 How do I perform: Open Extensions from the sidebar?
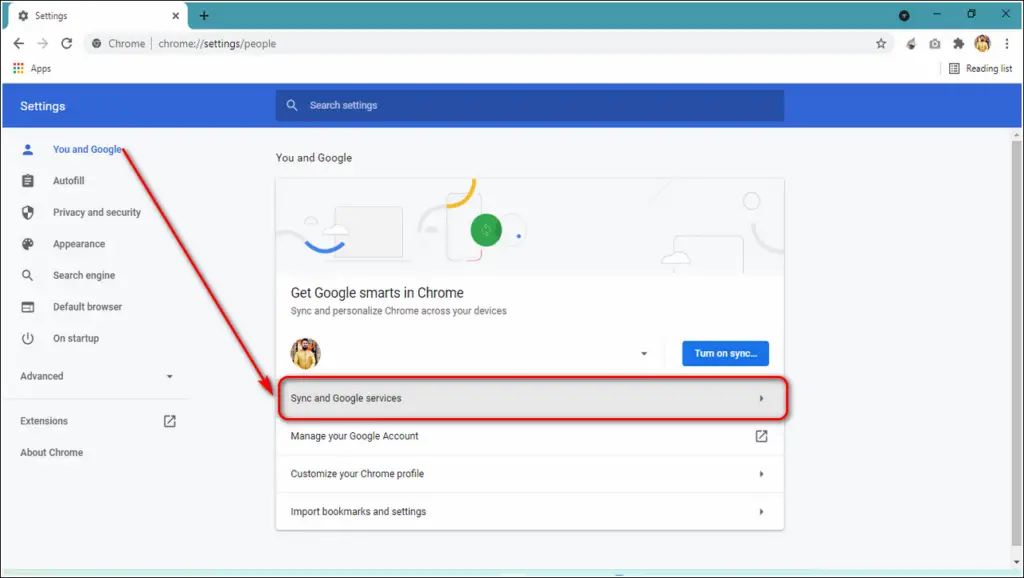point(44,421)
